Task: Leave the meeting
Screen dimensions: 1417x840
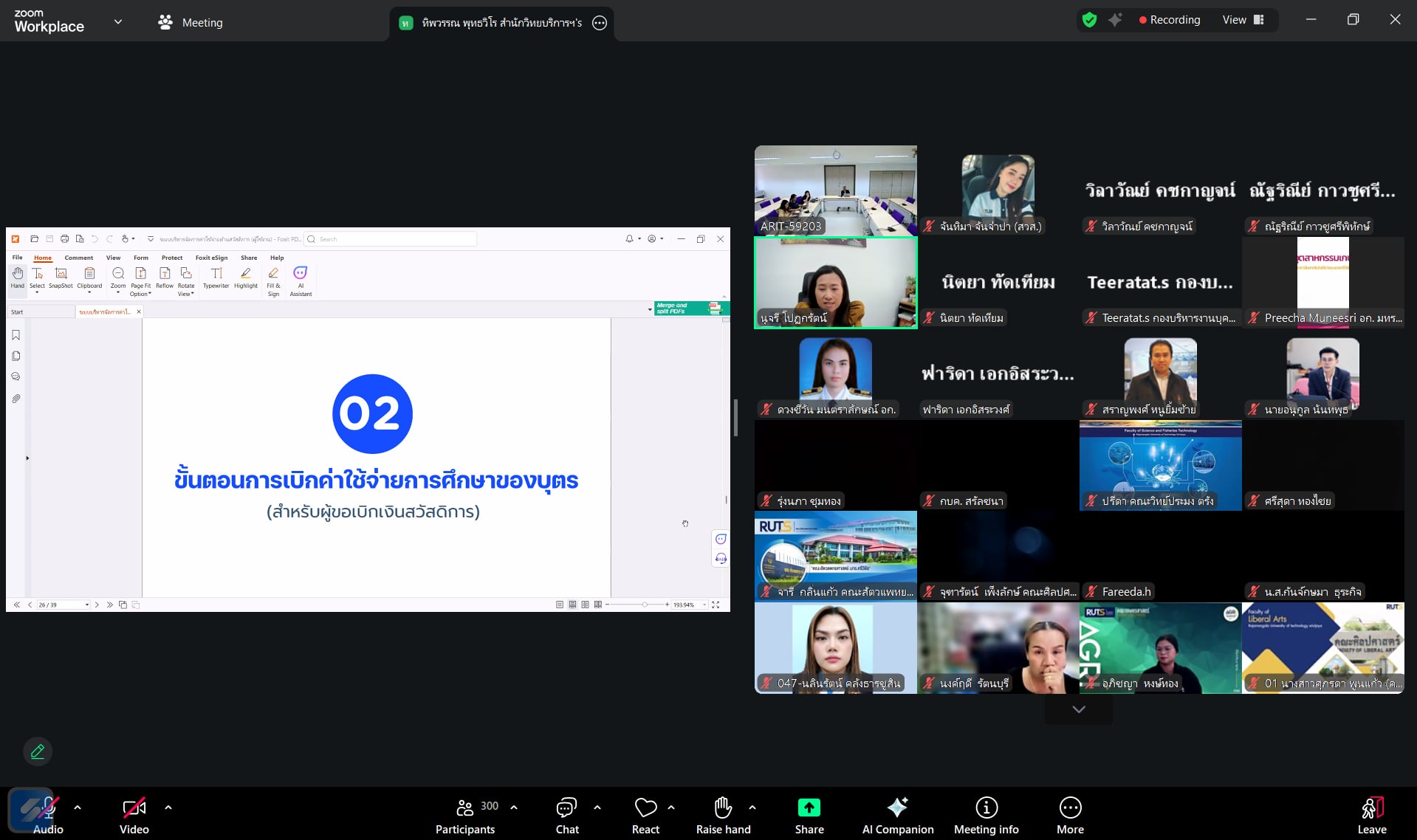Action: click(x=1371, y=815)
